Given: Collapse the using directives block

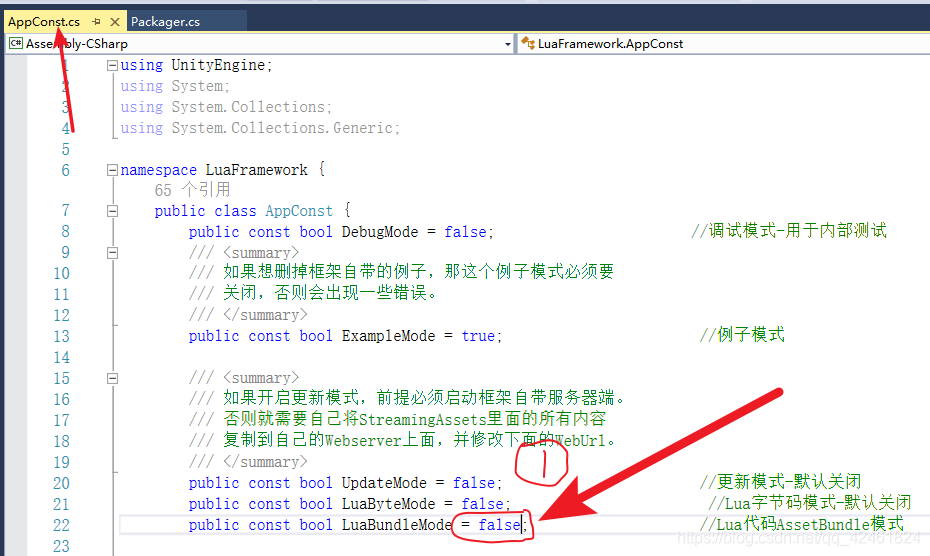Looking at the screenshot, I should coord(112,65).
